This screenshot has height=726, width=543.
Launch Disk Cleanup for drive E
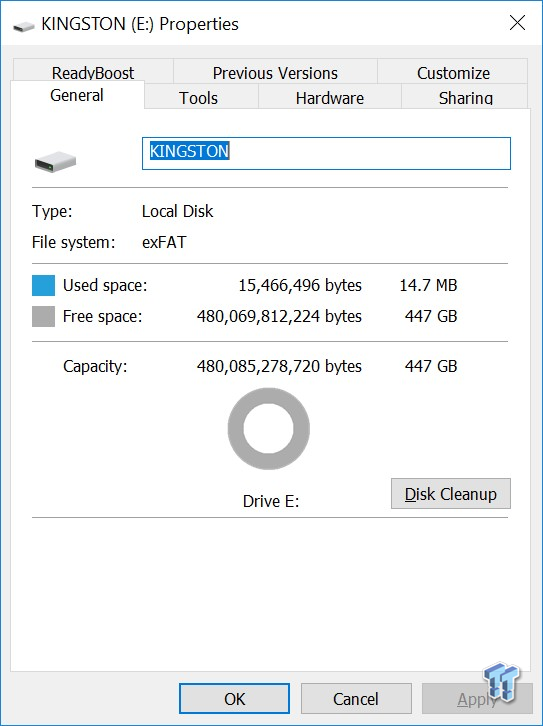coord(451,494)
